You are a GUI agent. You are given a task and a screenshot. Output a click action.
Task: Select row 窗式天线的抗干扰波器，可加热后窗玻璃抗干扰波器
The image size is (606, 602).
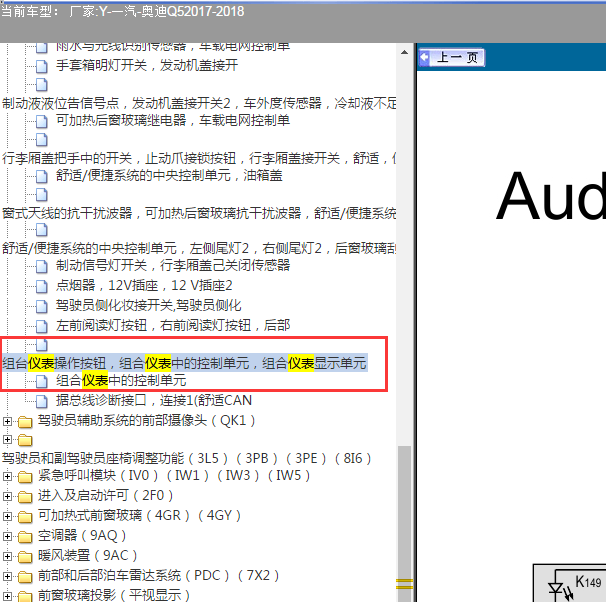(x=199, y=213)
